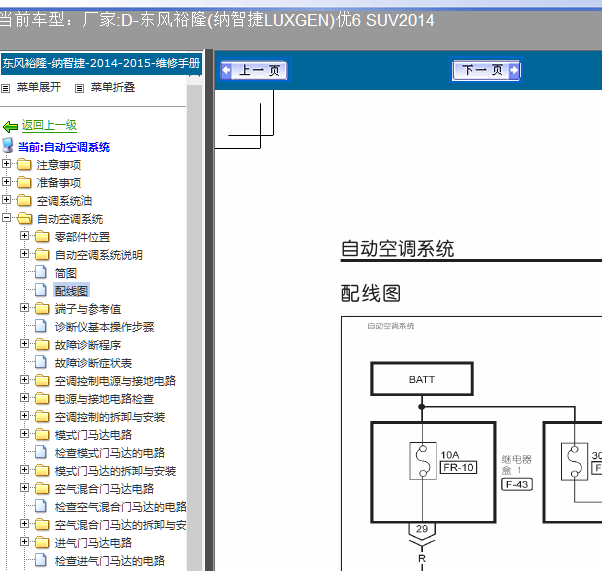Expand the 空气混合门马达电路 node
The image size is (602, 571).
[x=24, y=487]
